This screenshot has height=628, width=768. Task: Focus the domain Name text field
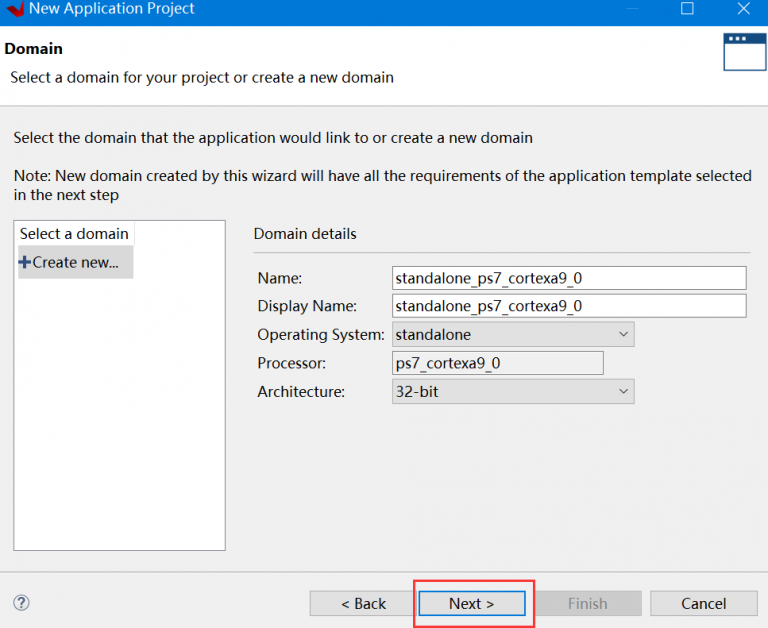tap(570, 277)
